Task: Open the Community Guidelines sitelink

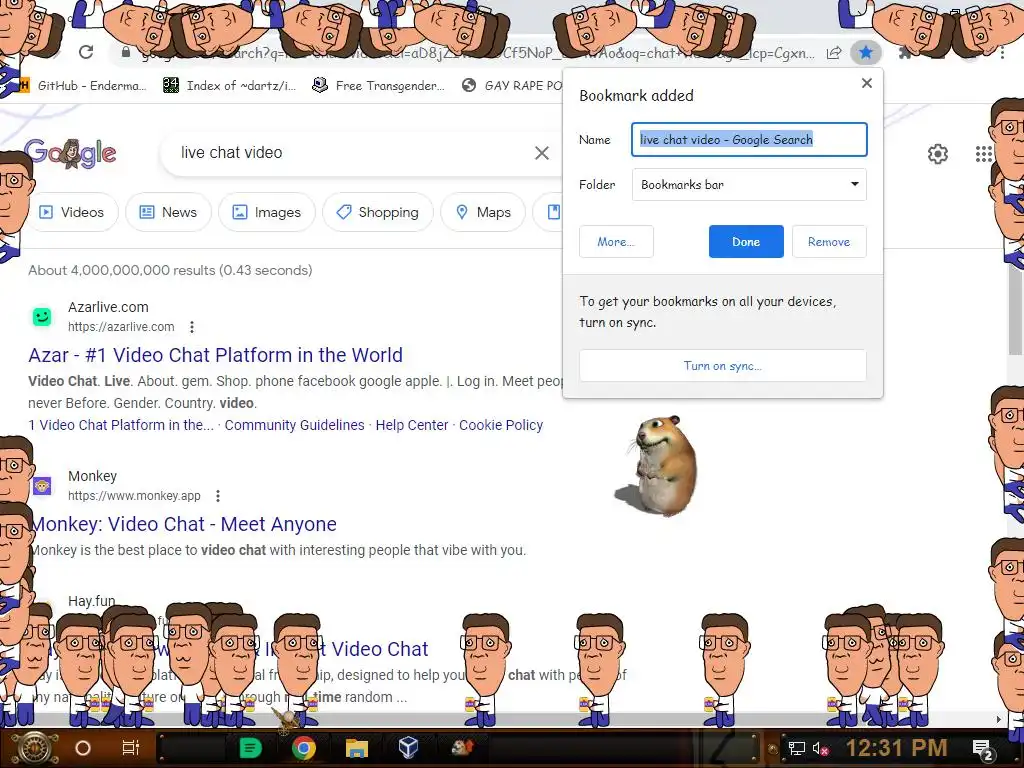Action: (295, 425)
